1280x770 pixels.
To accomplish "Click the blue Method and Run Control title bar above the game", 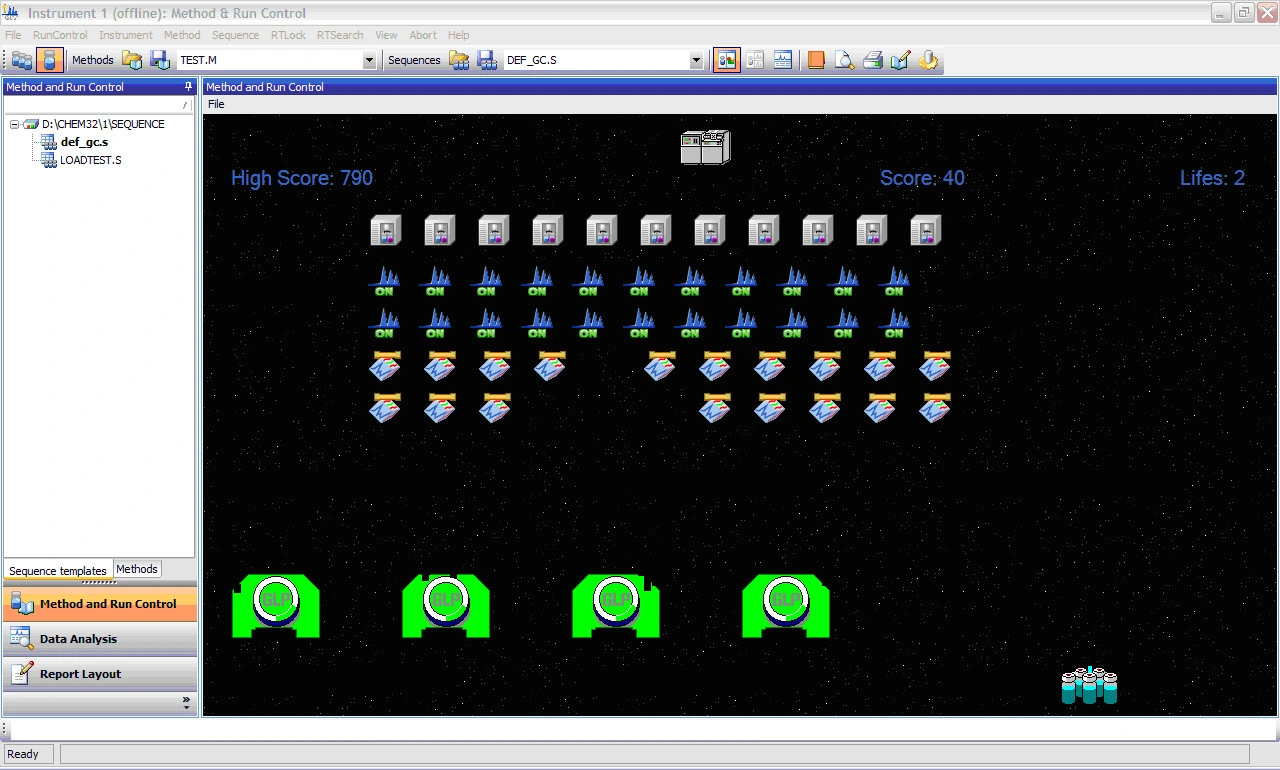I will (740, 87).
